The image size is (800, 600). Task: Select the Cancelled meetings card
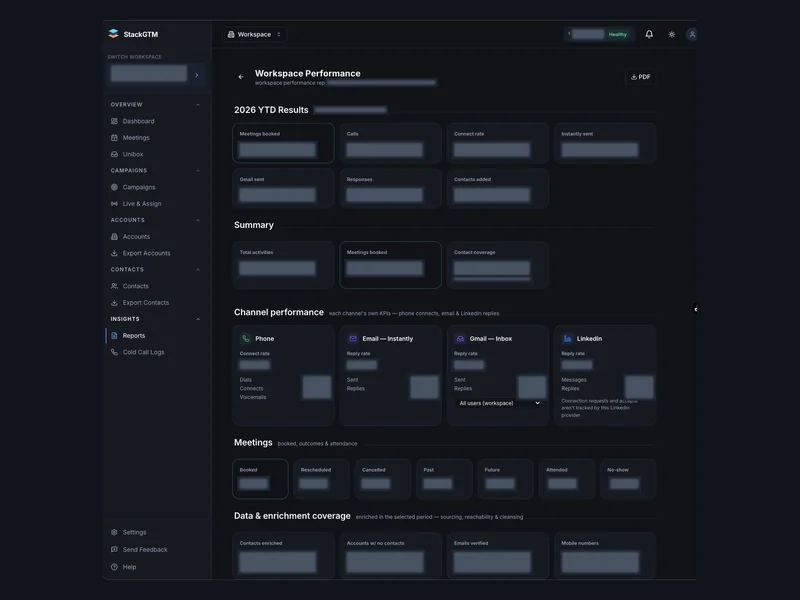click(x=383, y=479)
